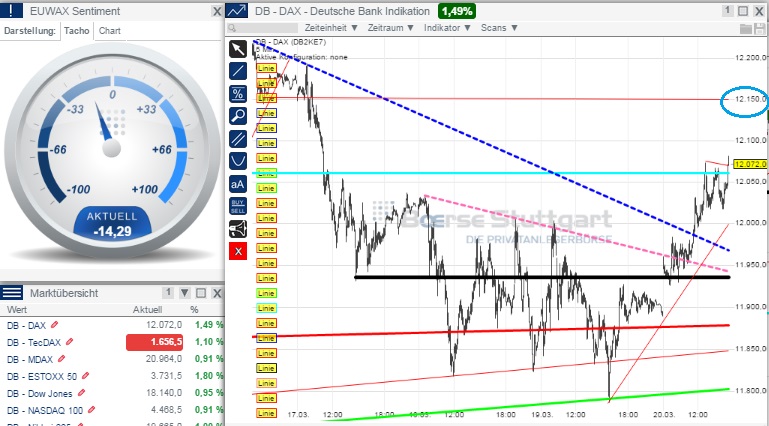Screen dimensions: 769x426
Task: Click the 12.150,0 price axis label
Action: pyautogui.click(x=750, y=99)
